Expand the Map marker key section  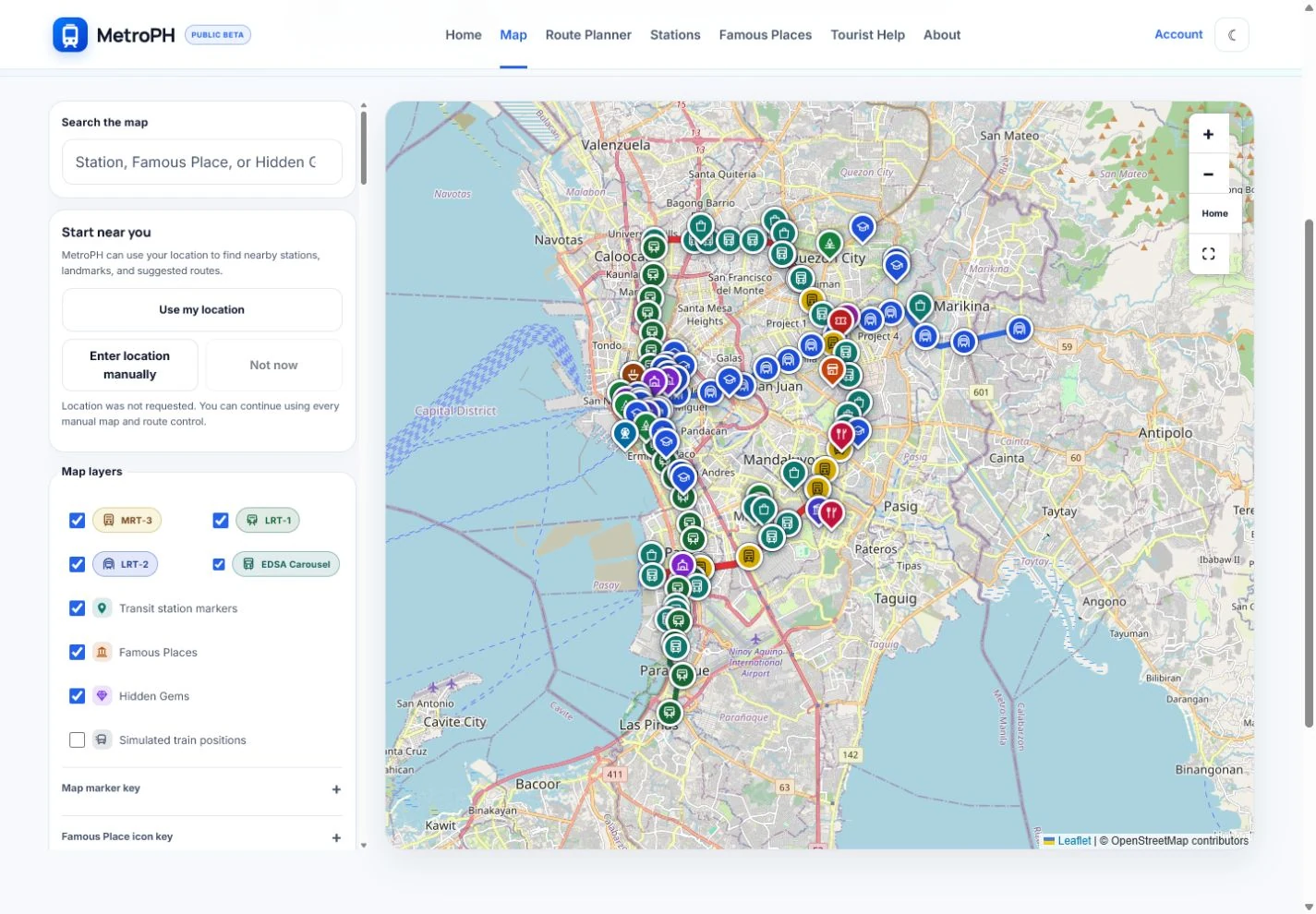[201, 789]
